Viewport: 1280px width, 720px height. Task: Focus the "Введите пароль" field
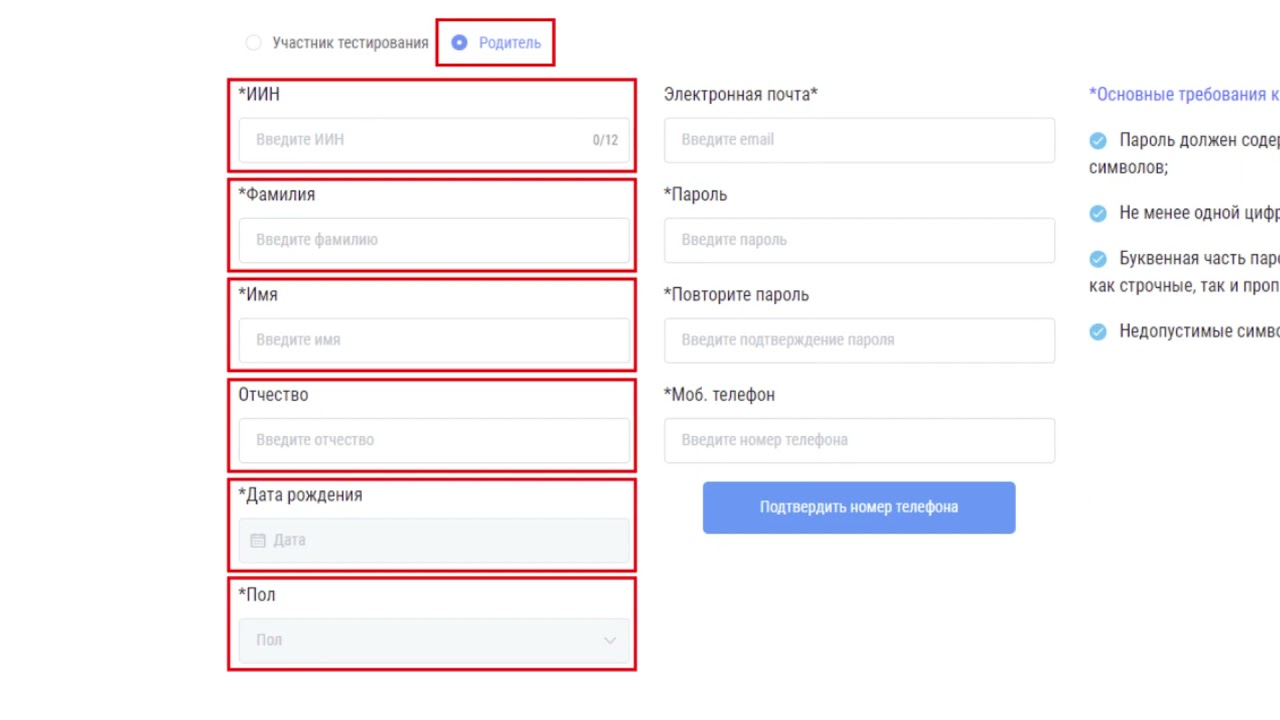pyautogui.click(x=858, y=240)
